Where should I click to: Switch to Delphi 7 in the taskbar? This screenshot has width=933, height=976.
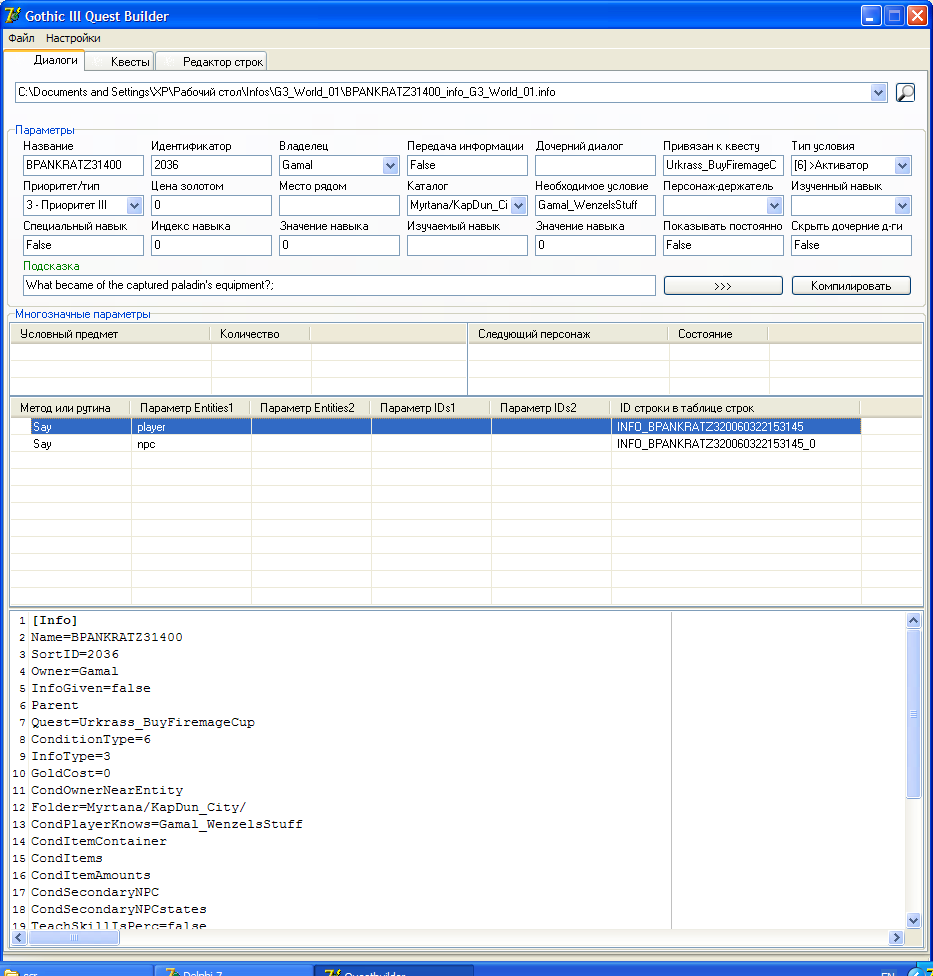tap(233, 971)
